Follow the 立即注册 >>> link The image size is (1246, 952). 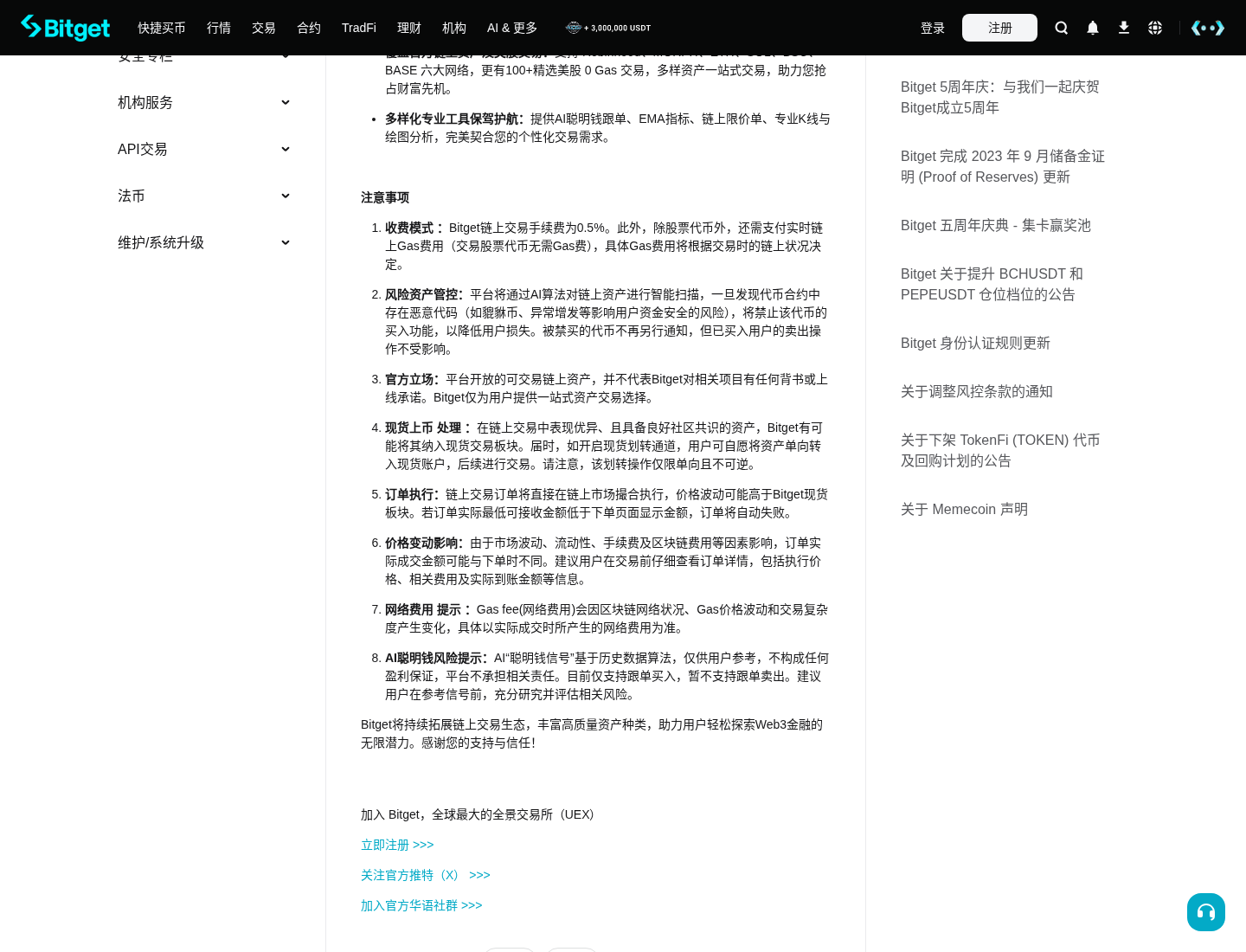coord(397,845)
